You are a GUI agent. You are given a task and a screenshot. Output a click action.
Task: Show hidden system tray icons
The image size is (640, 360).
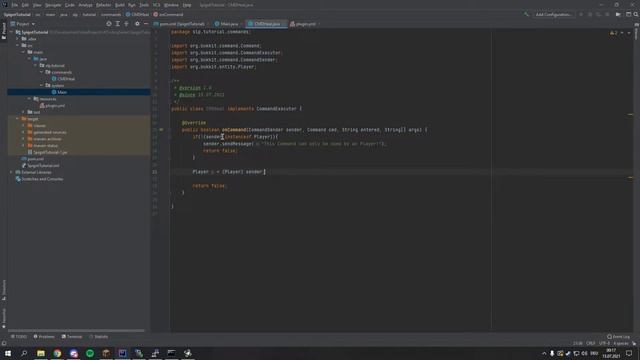[x=544, y=353]
